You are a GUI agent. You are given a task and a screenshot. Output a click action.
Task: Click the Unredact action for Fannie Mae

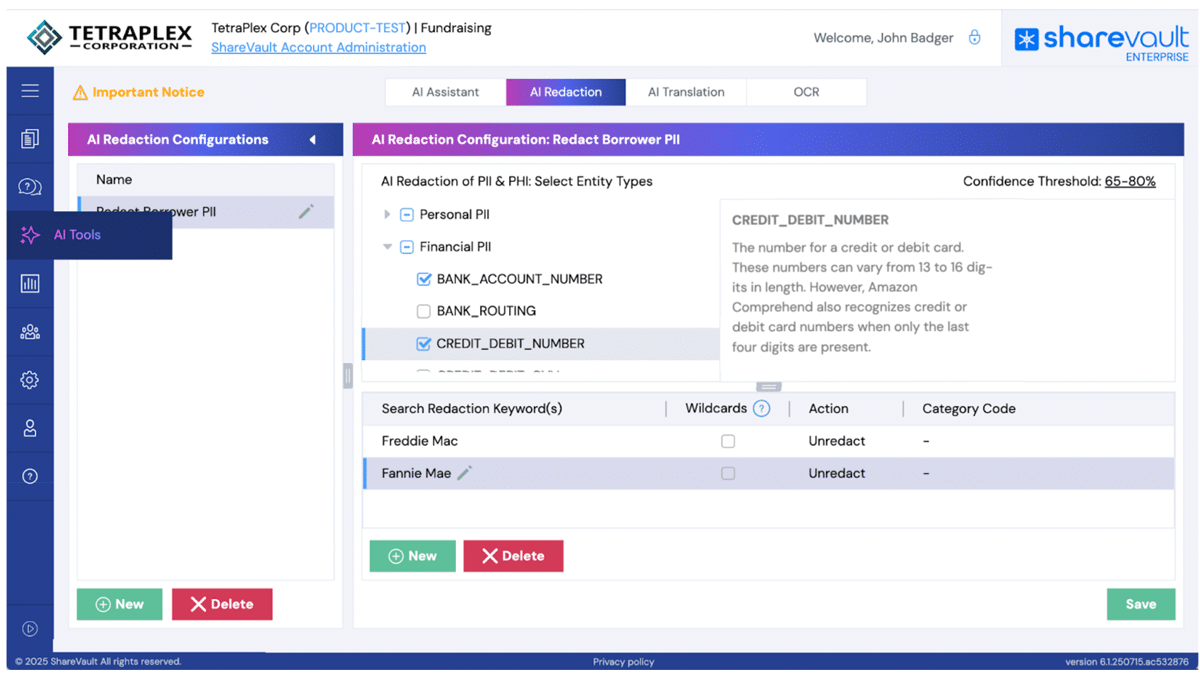(x=837, y=473)
